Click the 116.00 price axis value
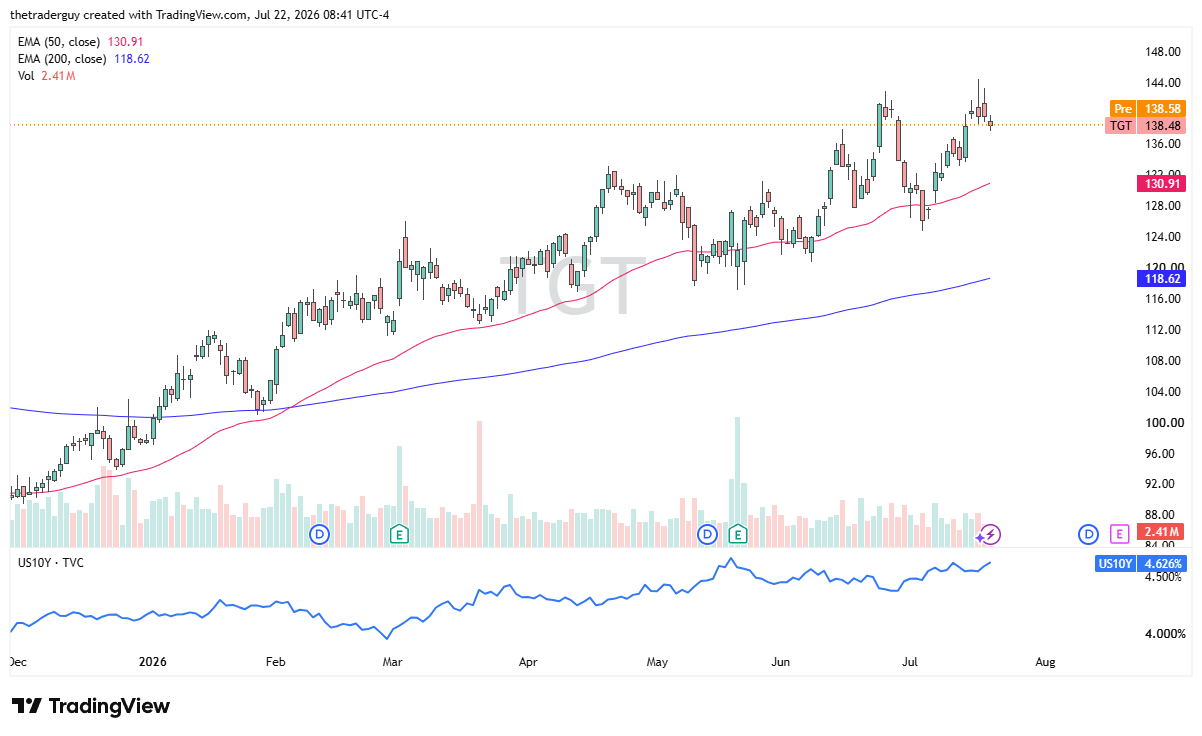 click(x=1164, y=299)
